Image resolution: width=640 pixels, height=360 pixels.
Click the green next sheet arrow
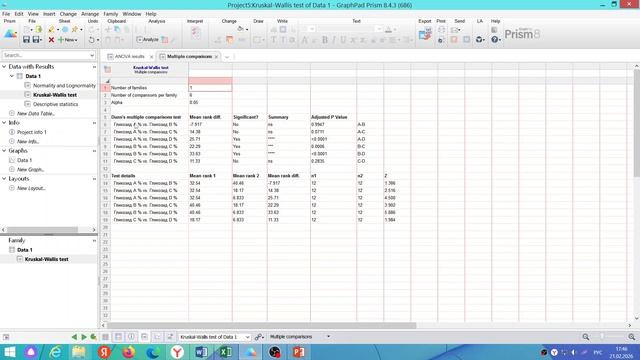tap(84, 337)
